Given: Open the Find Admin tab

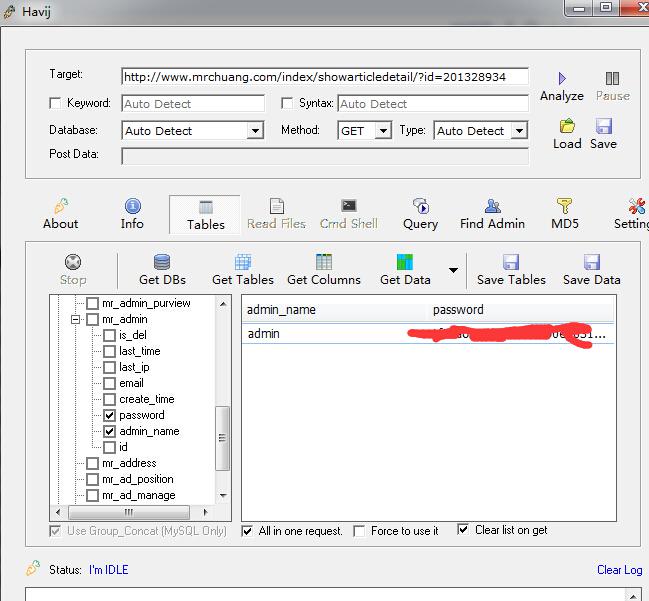Looking at the screenshot, I should [492, 214].
